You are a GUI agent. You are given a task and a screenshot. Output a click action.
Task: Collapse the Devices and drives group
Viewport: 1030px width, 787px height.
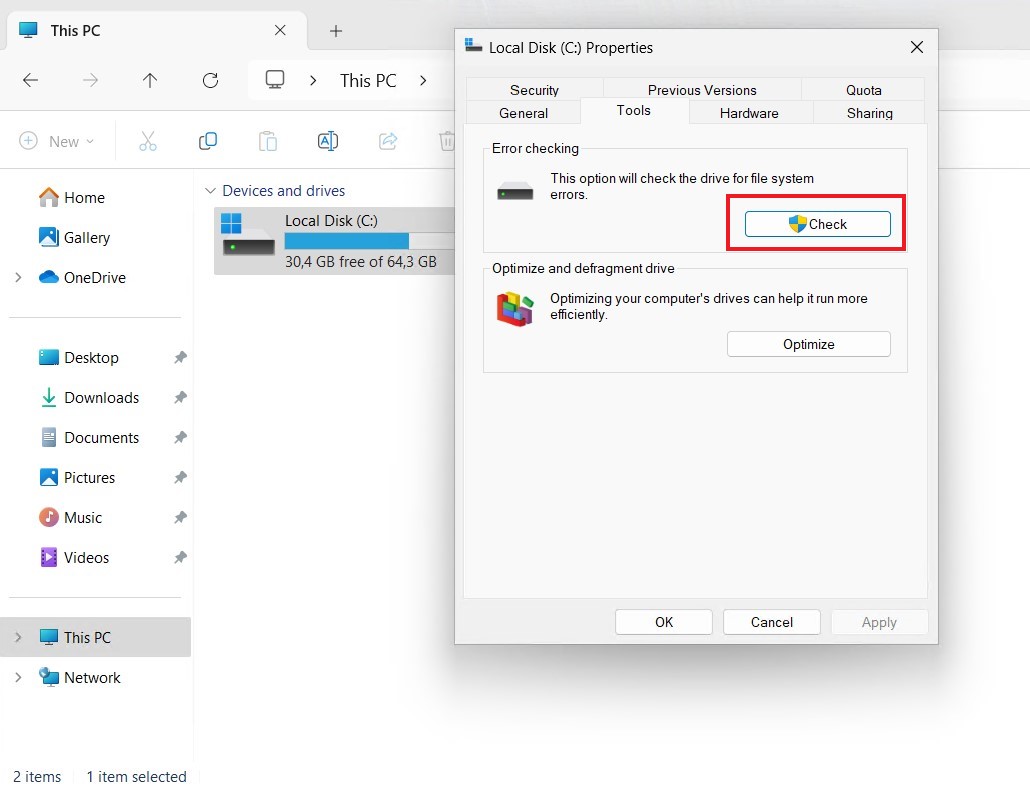(210, 190)
